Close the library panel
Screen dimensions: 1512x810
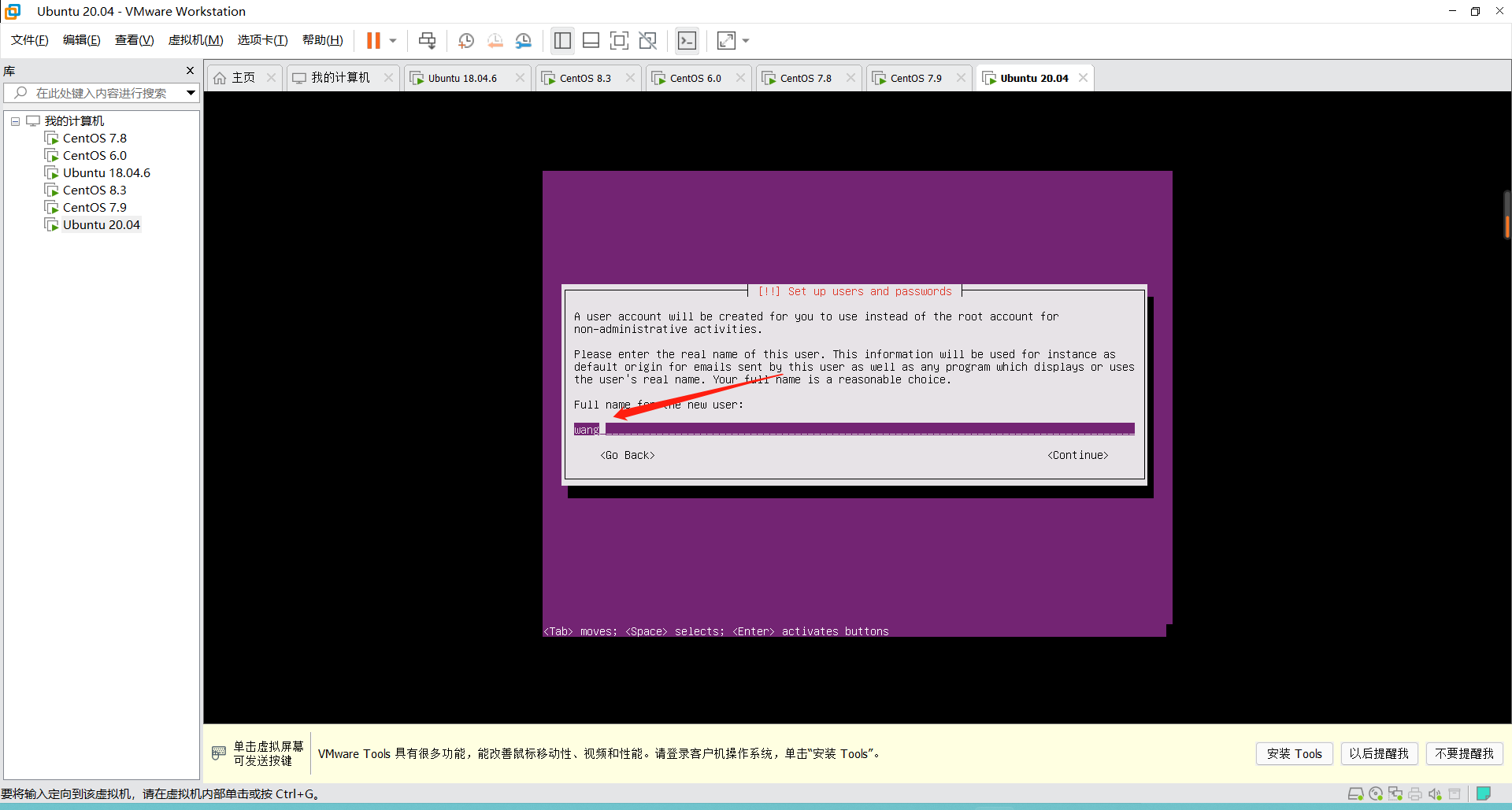click(190, 71)
